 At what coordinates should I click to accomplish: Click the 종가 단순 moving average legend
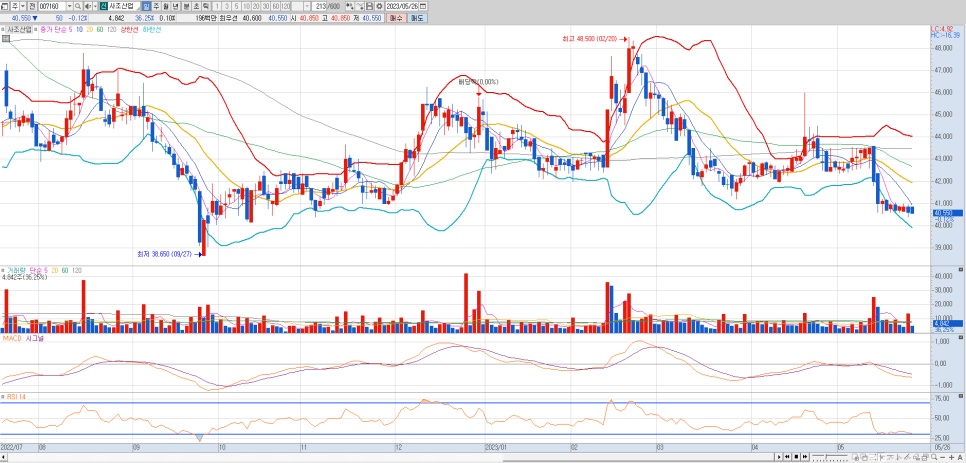point(56,30)
